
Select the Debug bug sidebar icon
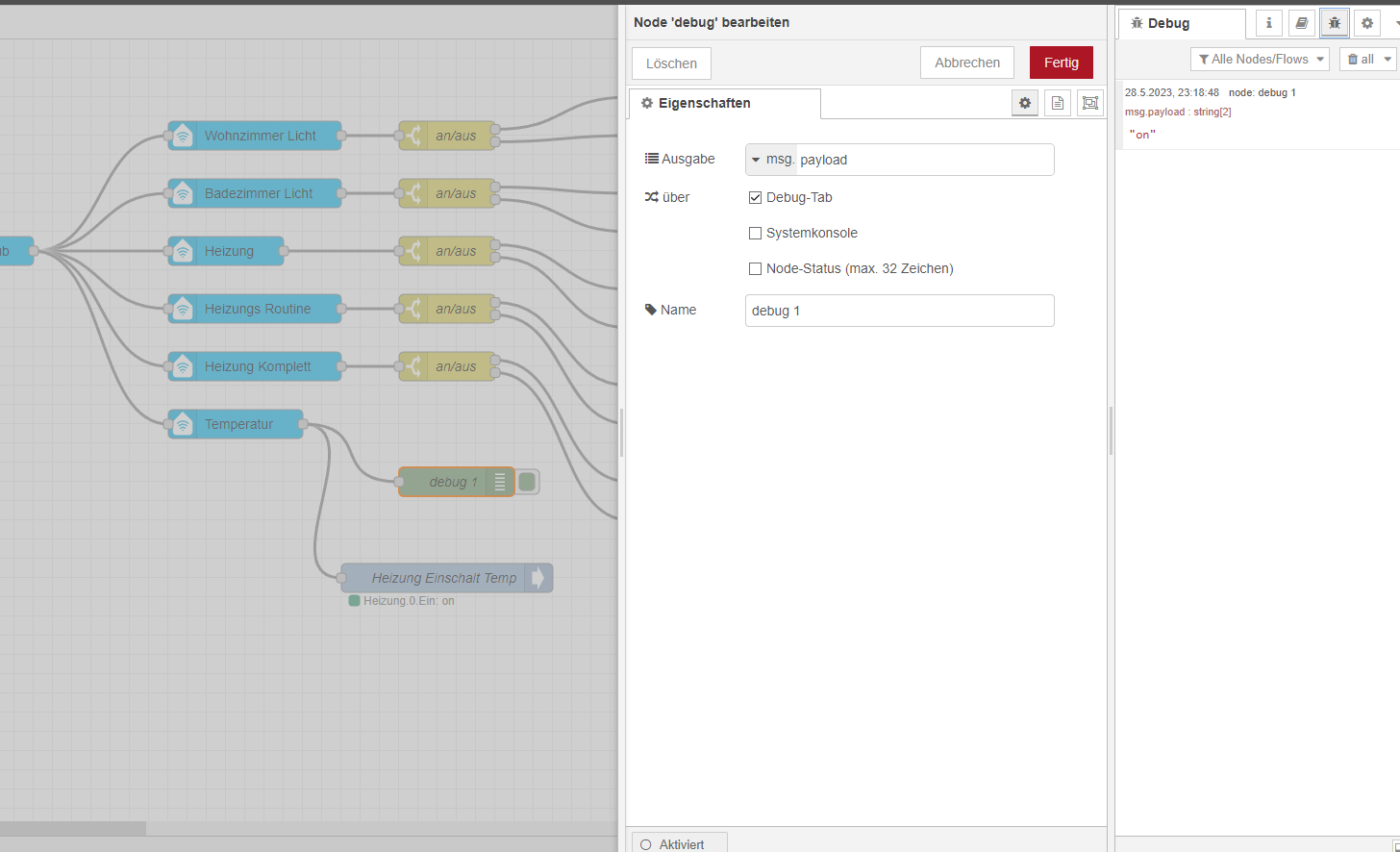[x=1335, y=23]
